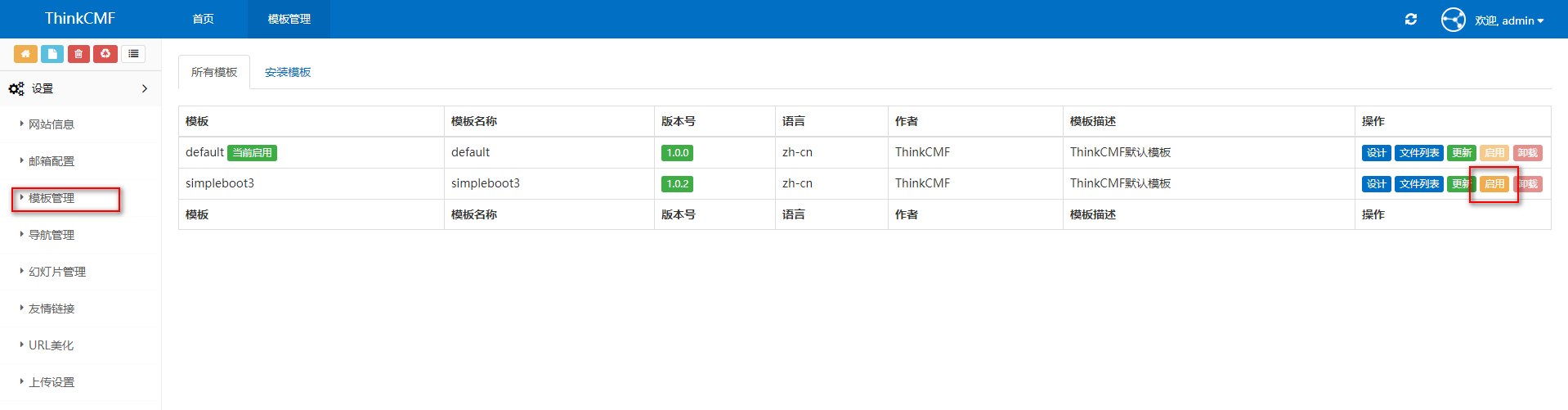Click 卸载 for the simpleboot3 template

pos(1527,184)
